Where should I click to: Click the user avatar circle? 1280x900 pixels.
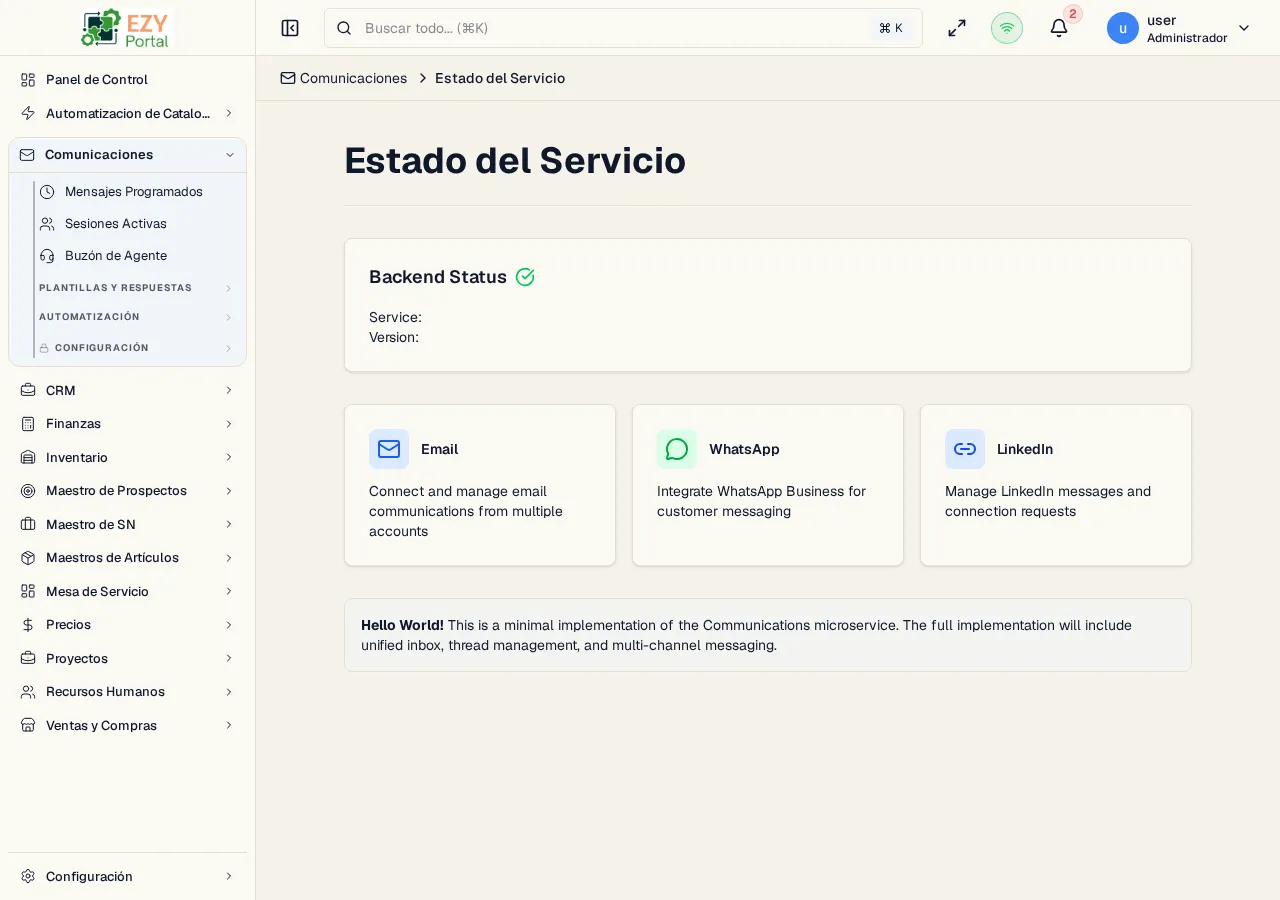1123,28
